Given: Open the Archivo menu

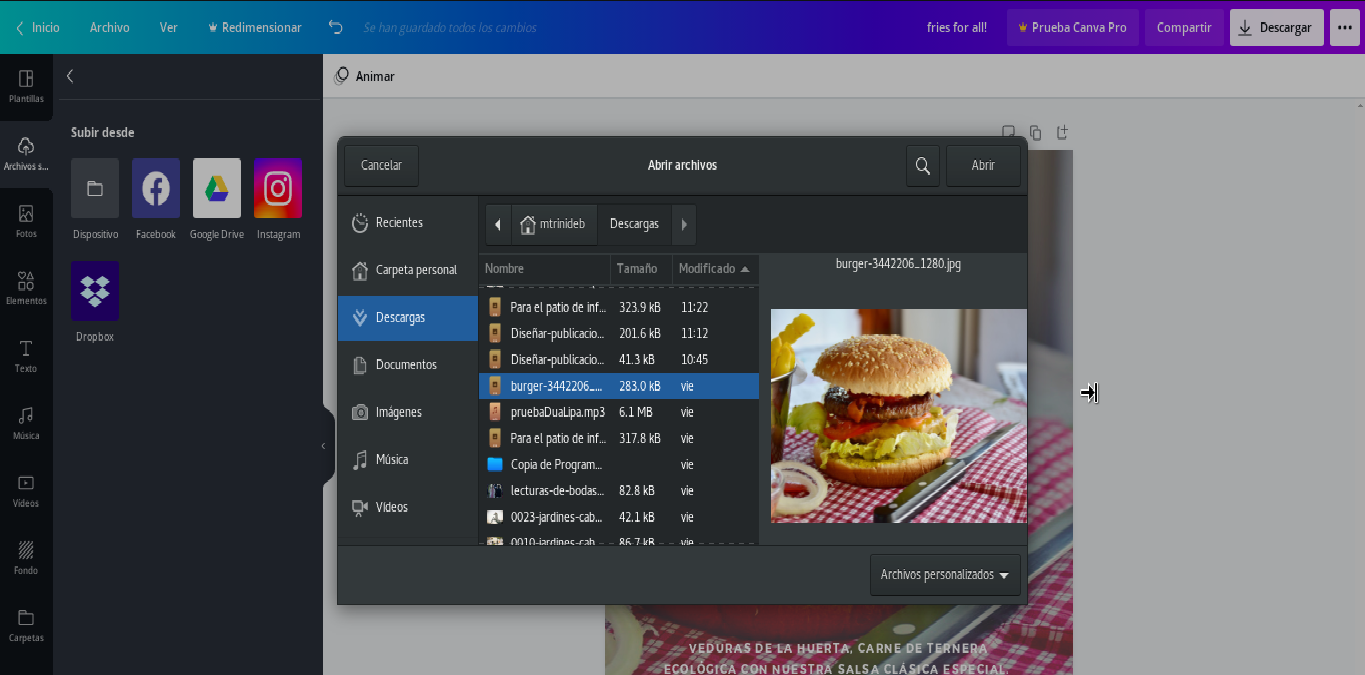Looking at the screenshot, I should (109, 28).
